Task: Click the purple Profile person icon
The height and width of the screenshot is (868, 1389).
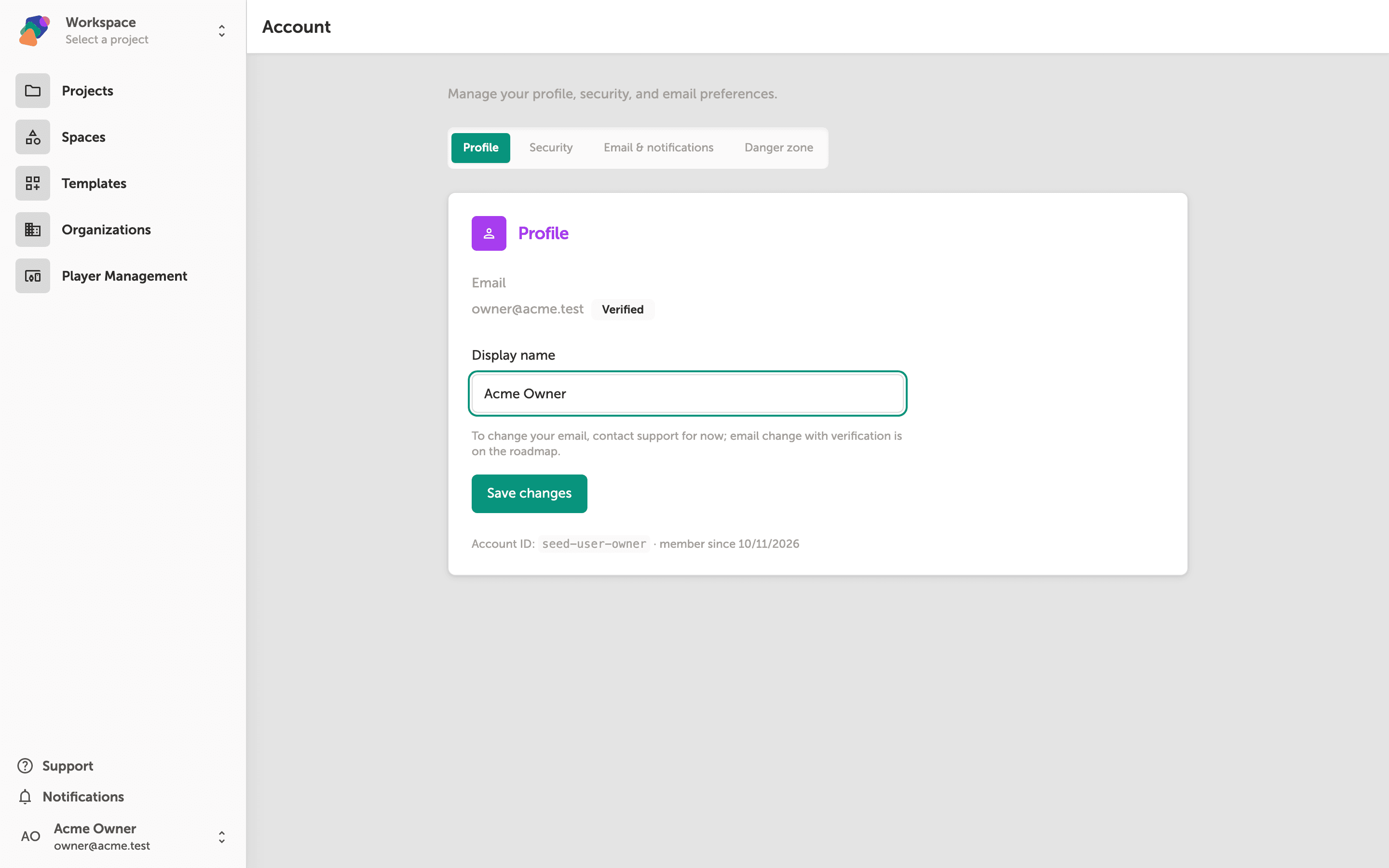Action: pos(489,233)
